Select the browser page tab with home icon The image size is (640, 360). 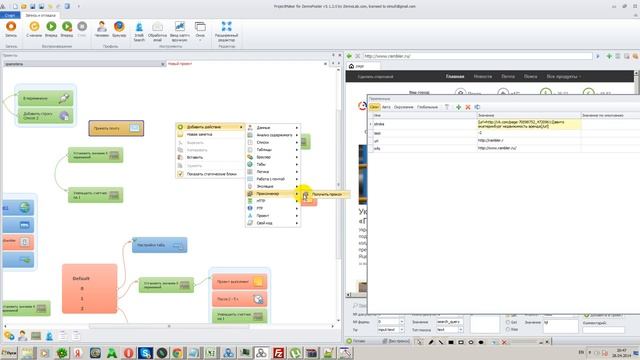(363, 66)
